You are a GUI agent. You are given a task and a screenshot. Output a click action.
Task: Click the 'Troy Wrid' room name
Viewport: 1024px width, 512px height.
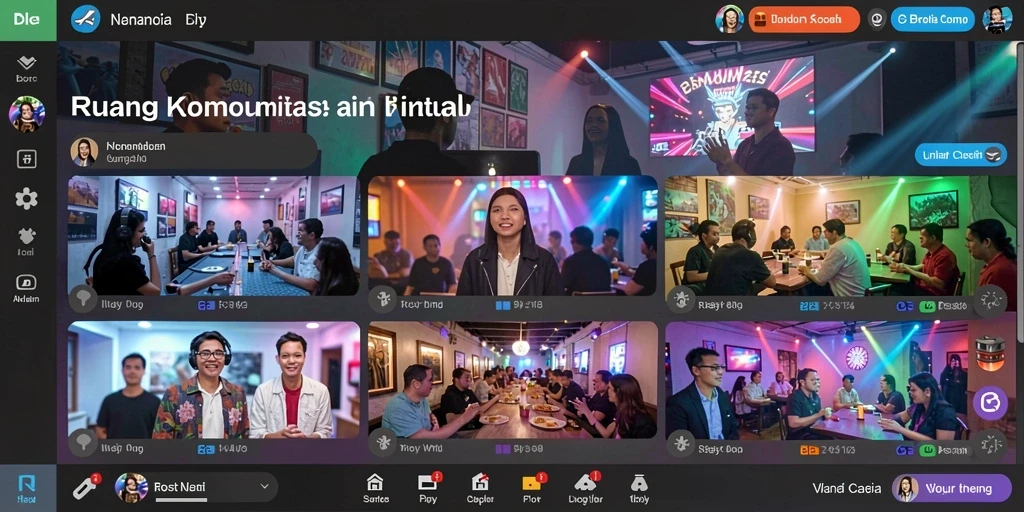coord(421,449)
